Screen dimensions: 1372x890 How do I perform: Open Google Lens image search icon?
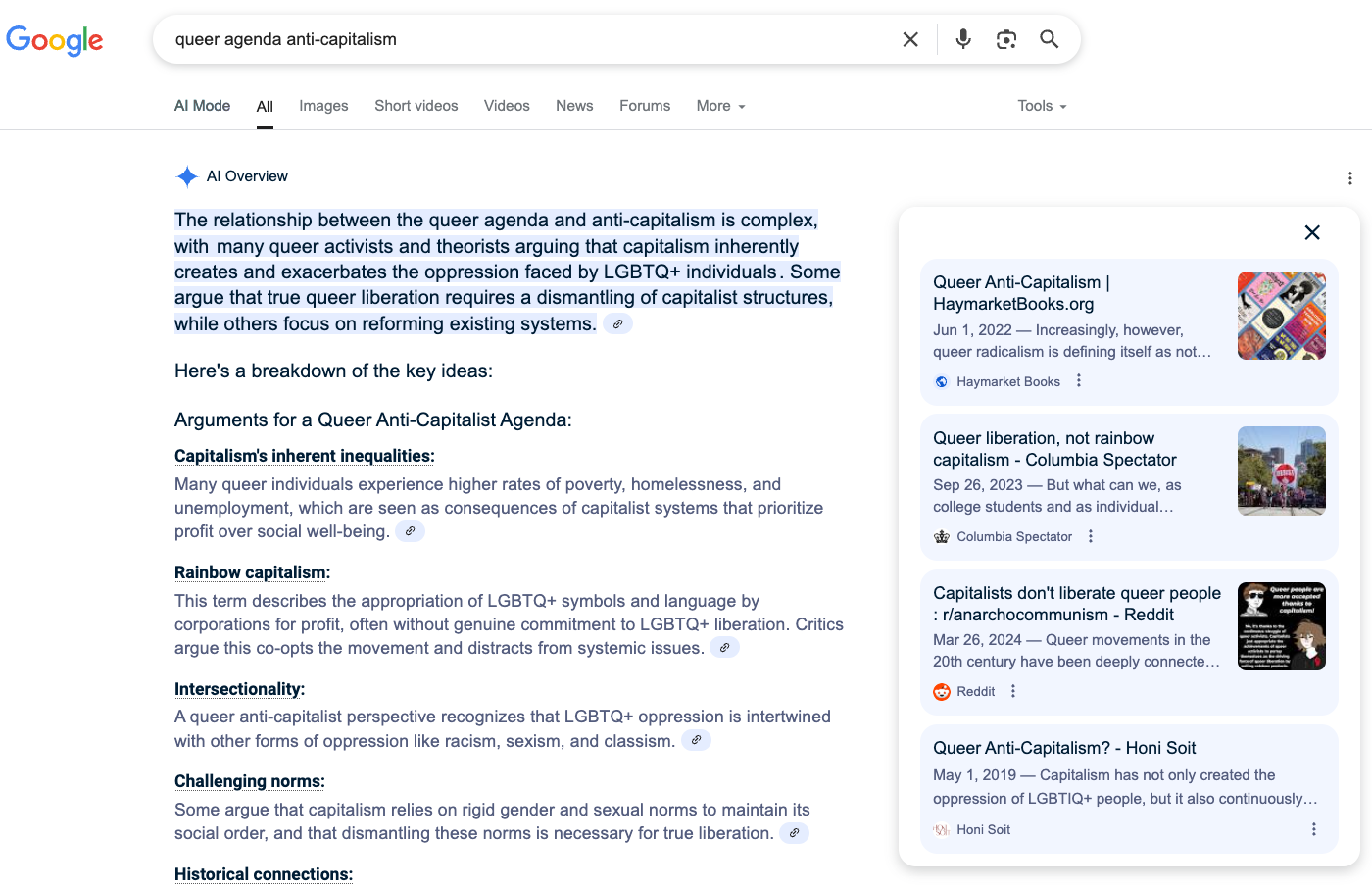click(1006, 39)
